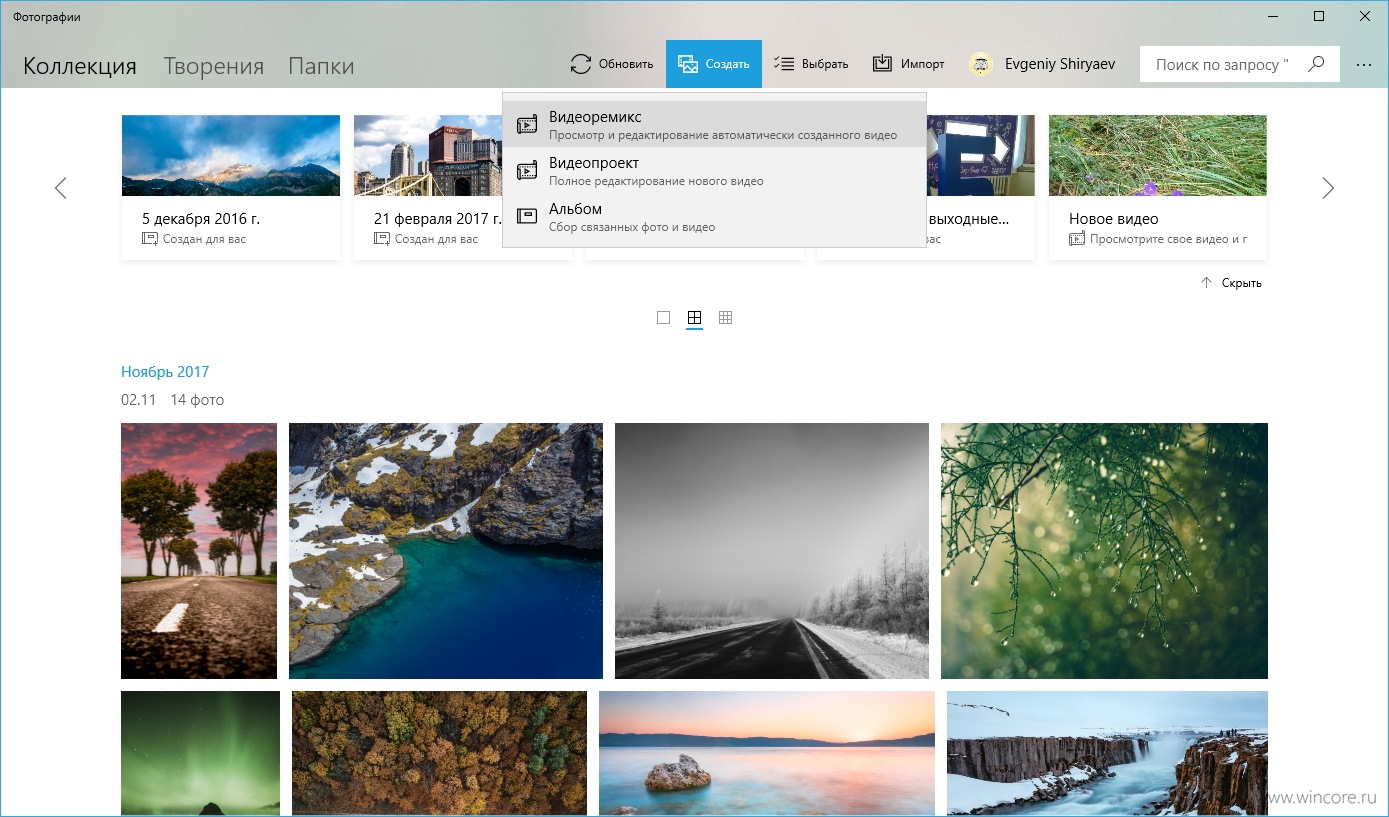
Task: Open the three-dots more options menu
Action: pos(1364,64)
